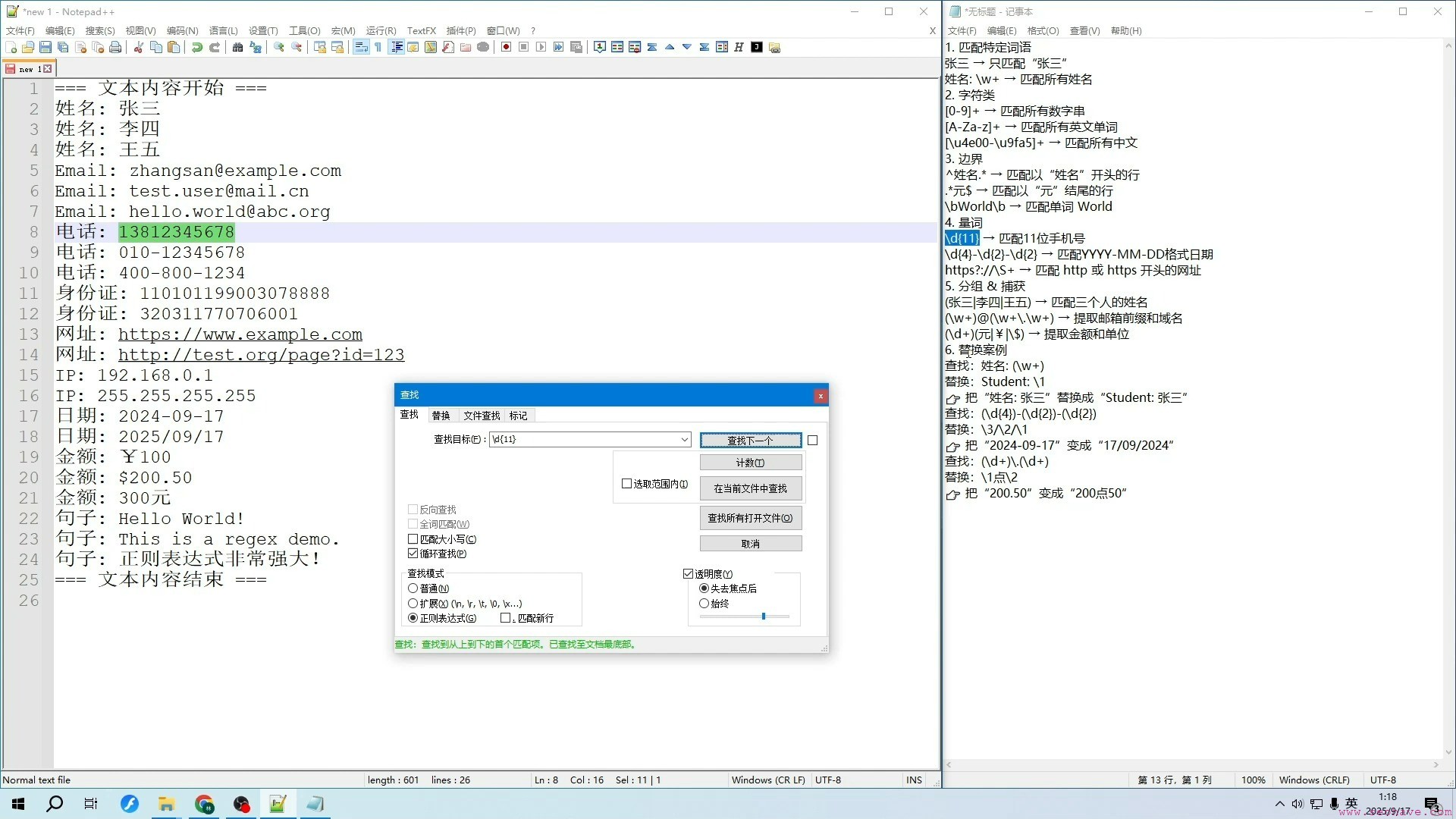
Task: Enable the 匹配大小写 checkbox
Action: click(413, 539)
